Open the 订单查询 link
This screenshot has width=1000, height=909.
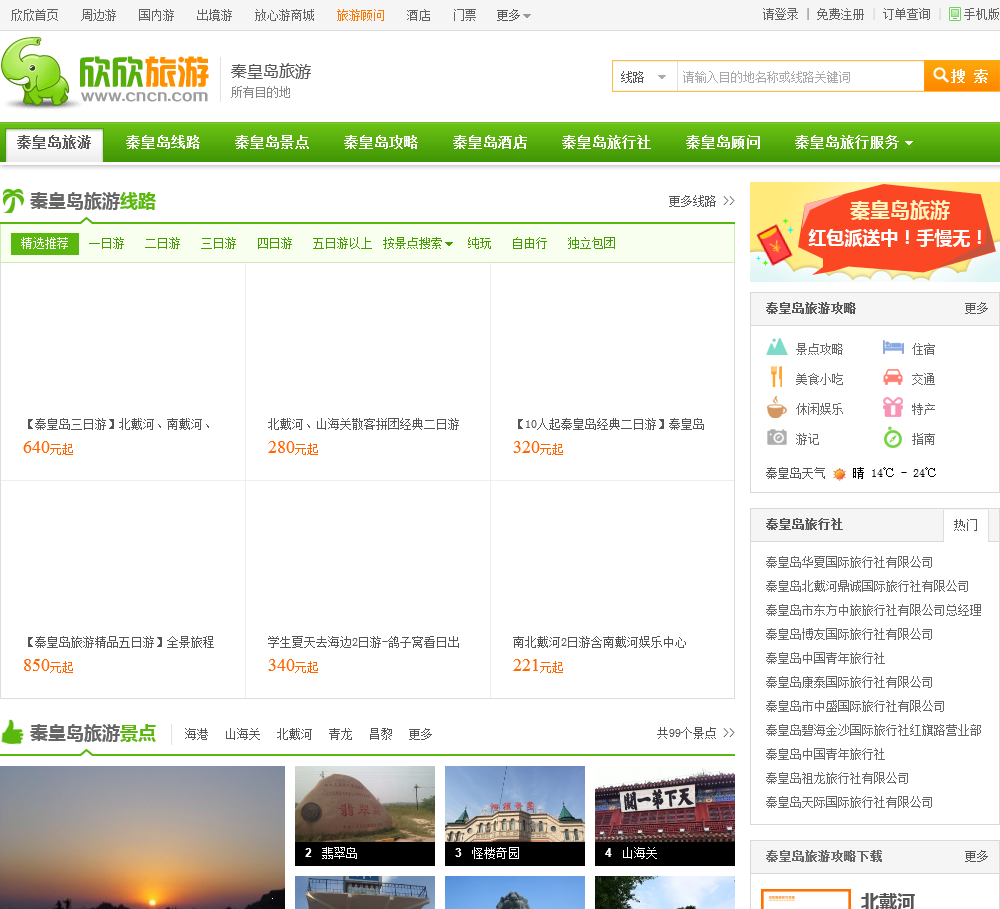(907, 15)
